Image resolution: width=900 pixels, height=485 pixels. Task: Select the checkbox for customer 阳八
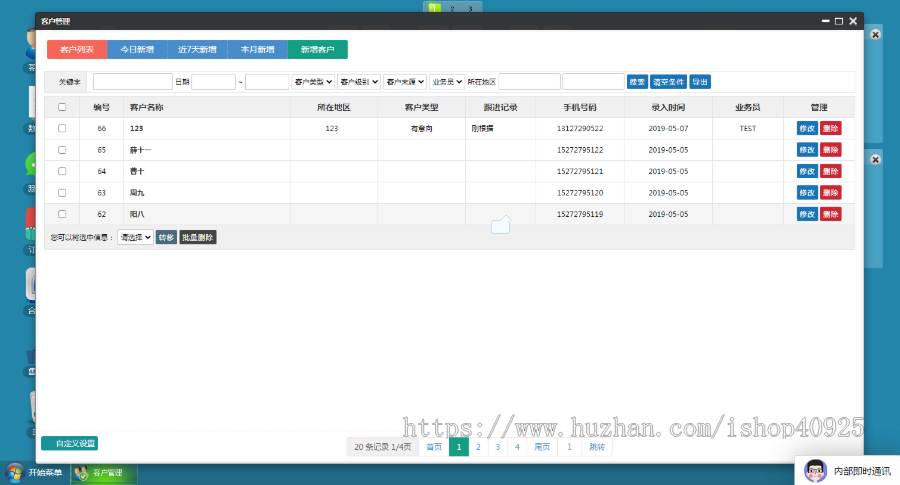point(62,214)
